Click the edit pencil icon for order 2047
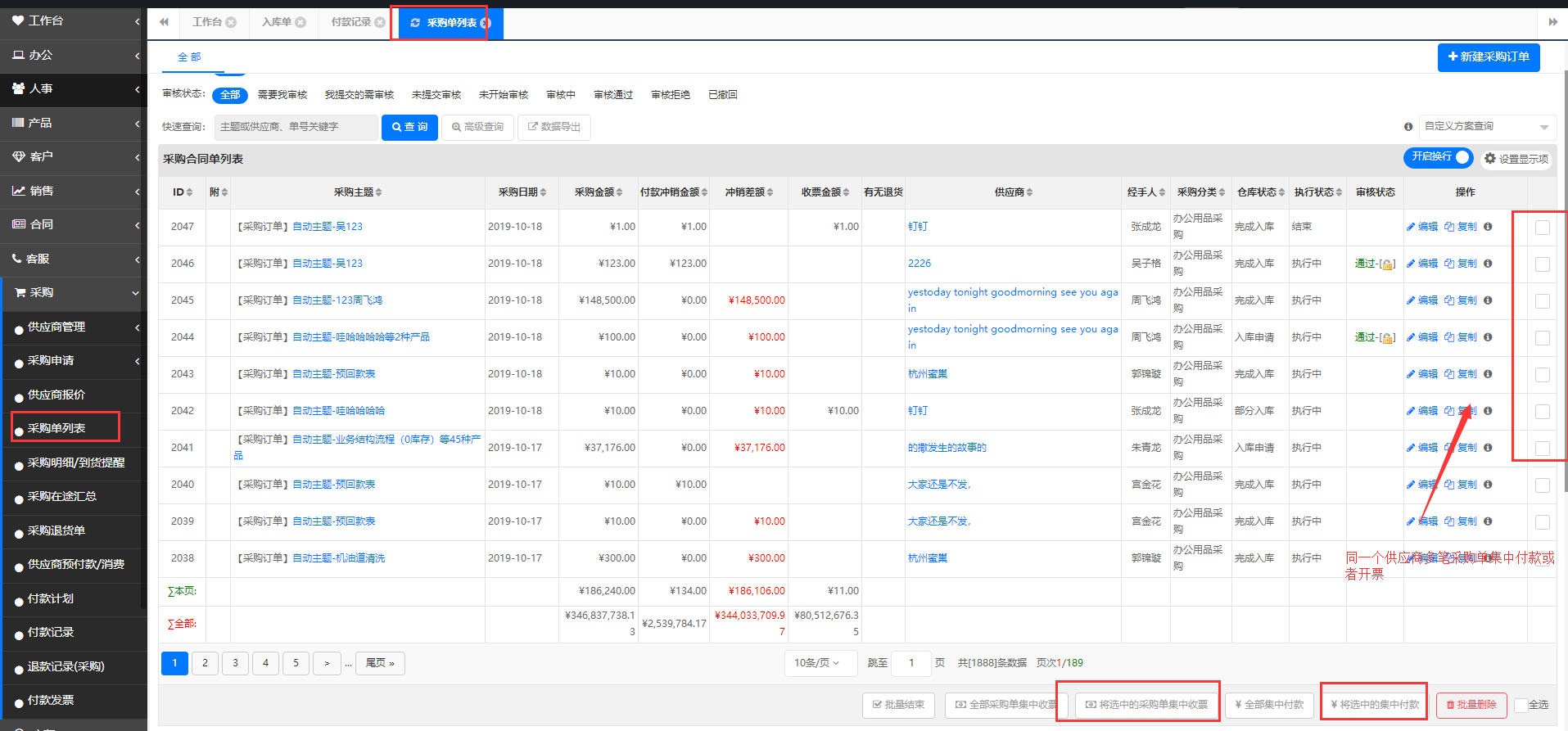Screen dimensions: 1568x731 [x=1411, y=227]
